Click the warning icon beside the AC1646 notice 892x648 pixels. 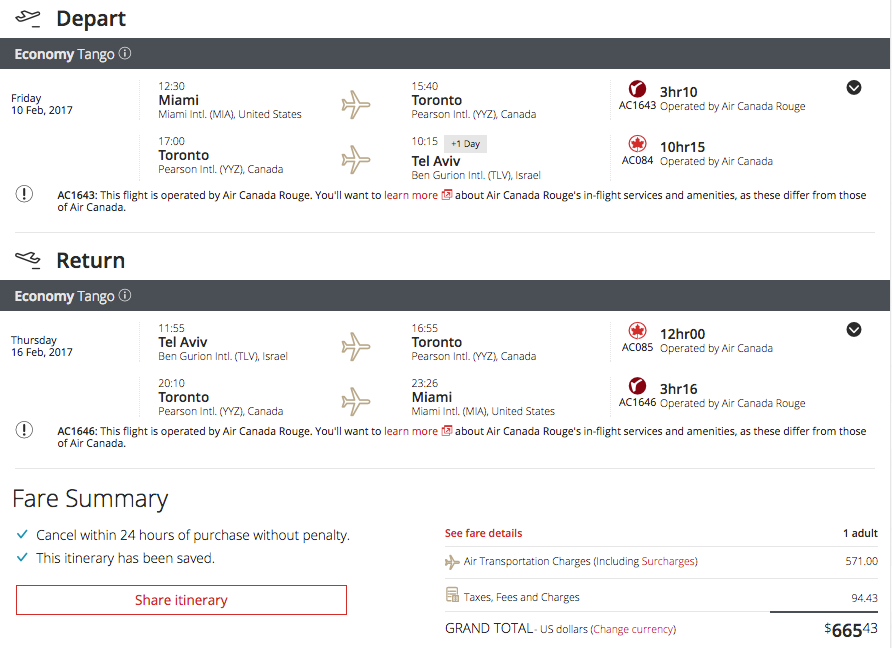tap(24, 430)
